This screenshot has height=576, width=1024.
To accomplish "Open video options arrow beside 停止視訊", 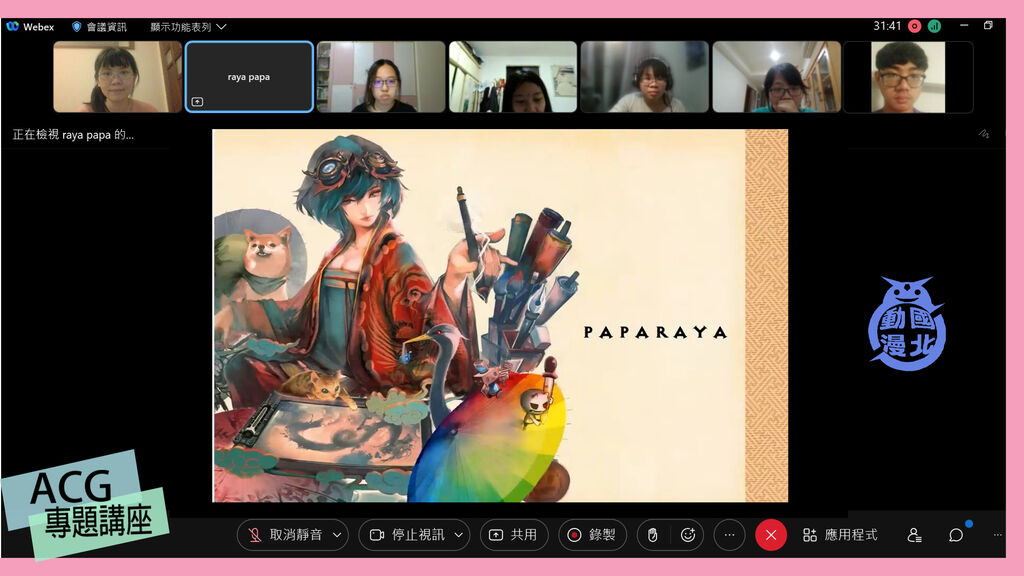I will (x=458, y=535).
